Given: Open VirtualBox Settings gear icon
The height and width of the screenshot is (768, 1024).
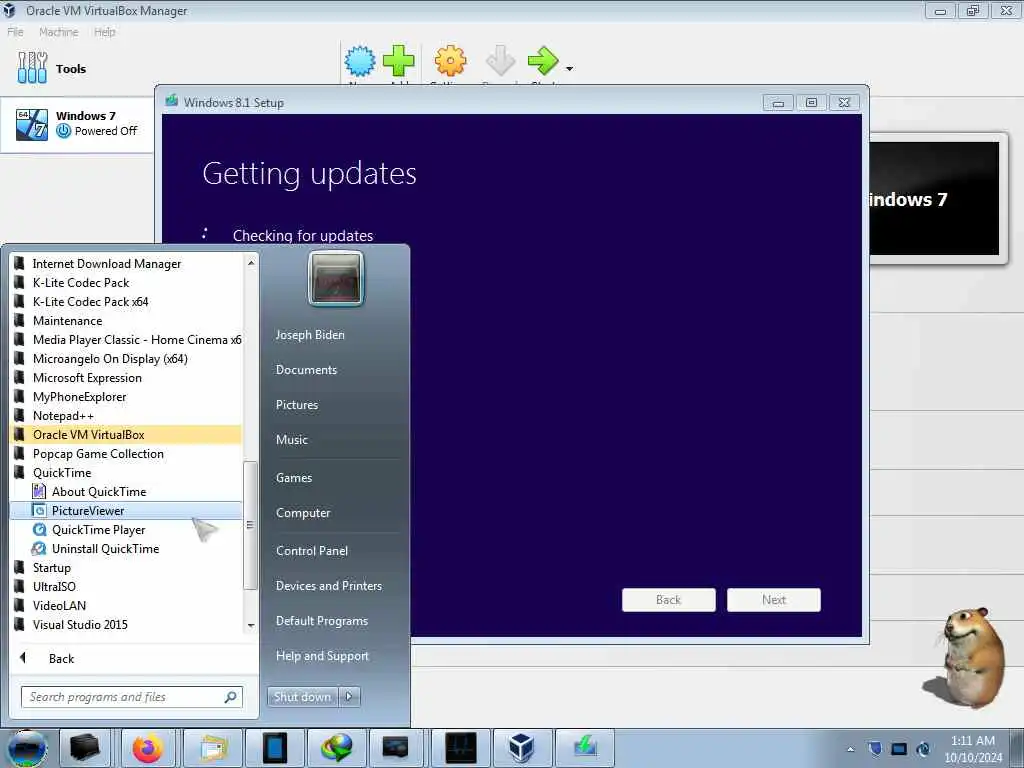Looking at the screenshot, I should [x=451, y=61].
